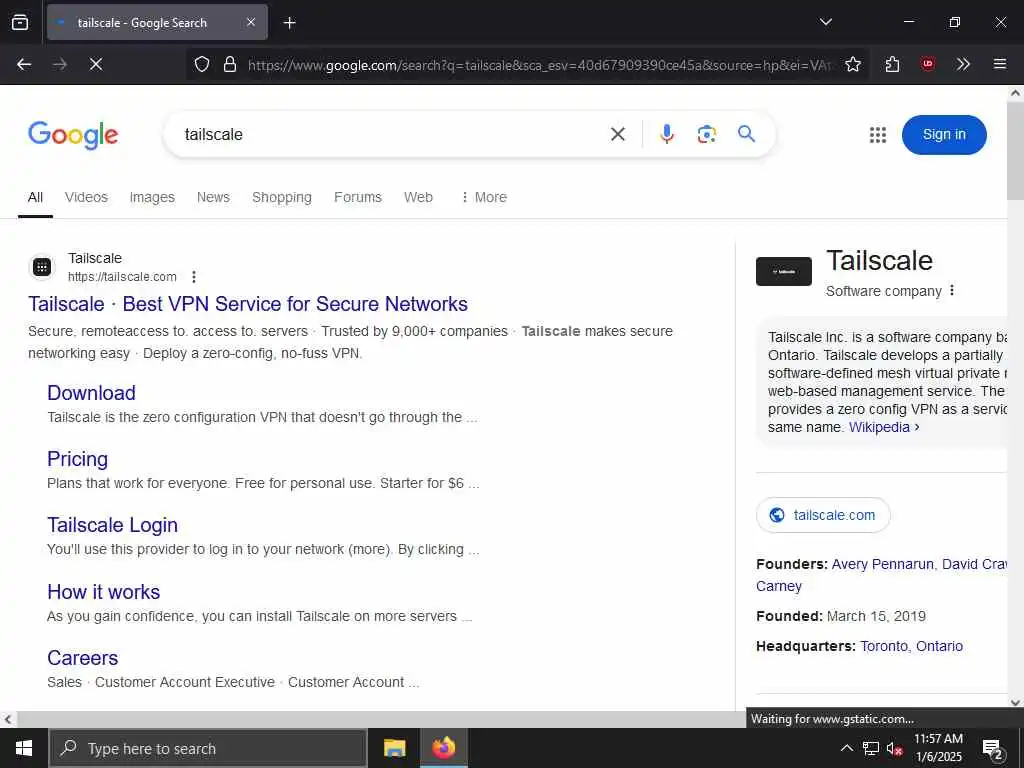The image size is (1024, 768).
Task: Switch to the Shopping results tab
Action: (x=281, y=197)
